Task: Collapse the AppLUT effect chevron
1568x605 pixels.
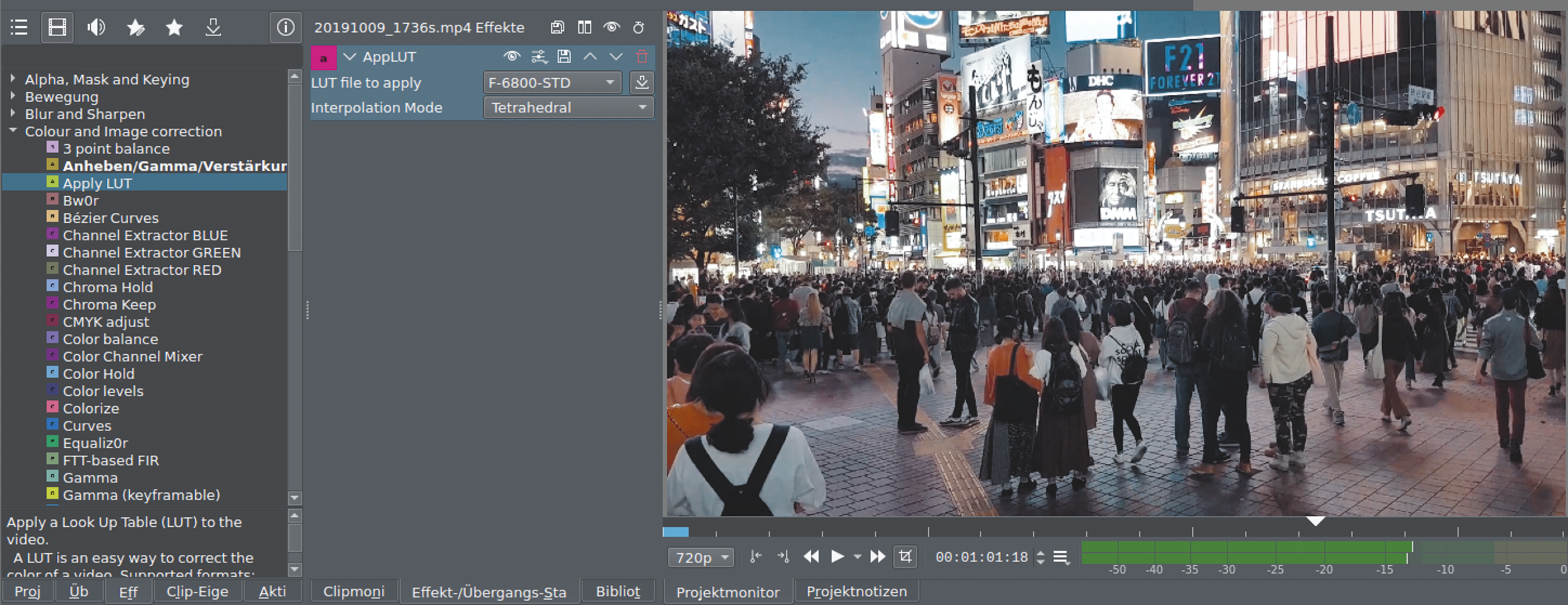Action: click(x=349, y=57)
